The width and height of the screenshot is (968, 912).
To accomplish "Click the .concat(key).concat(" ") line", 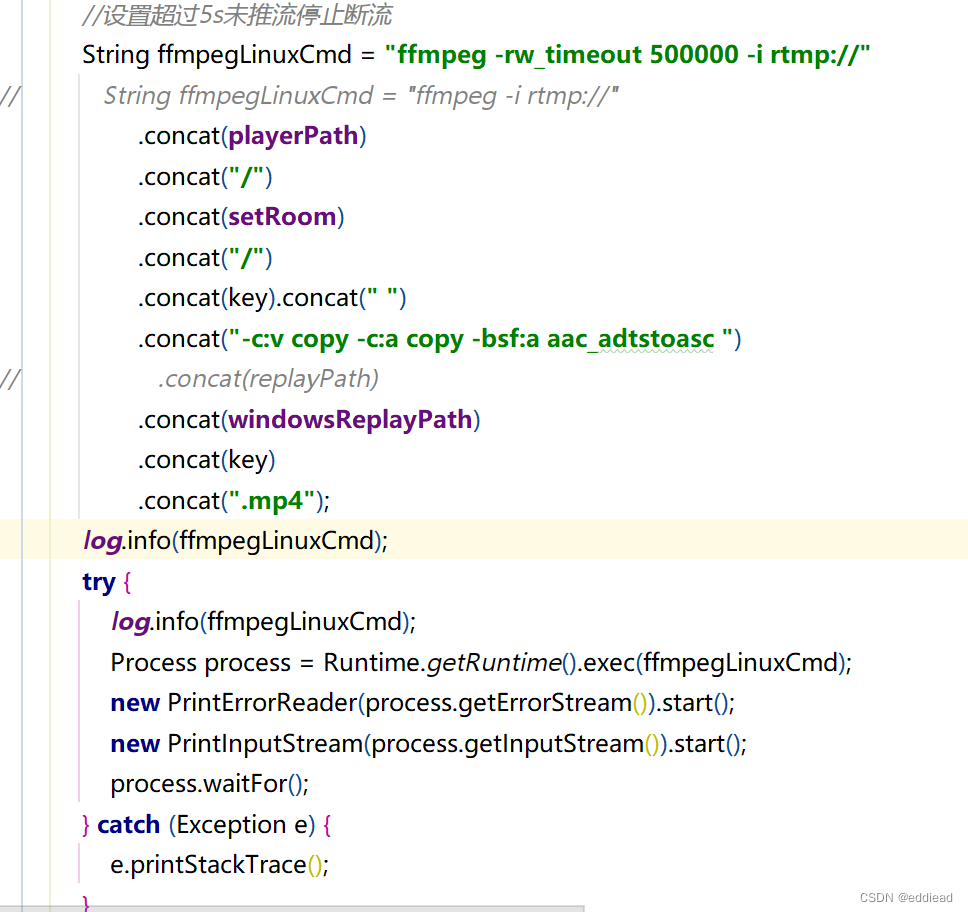I will [x=272, y=298].
